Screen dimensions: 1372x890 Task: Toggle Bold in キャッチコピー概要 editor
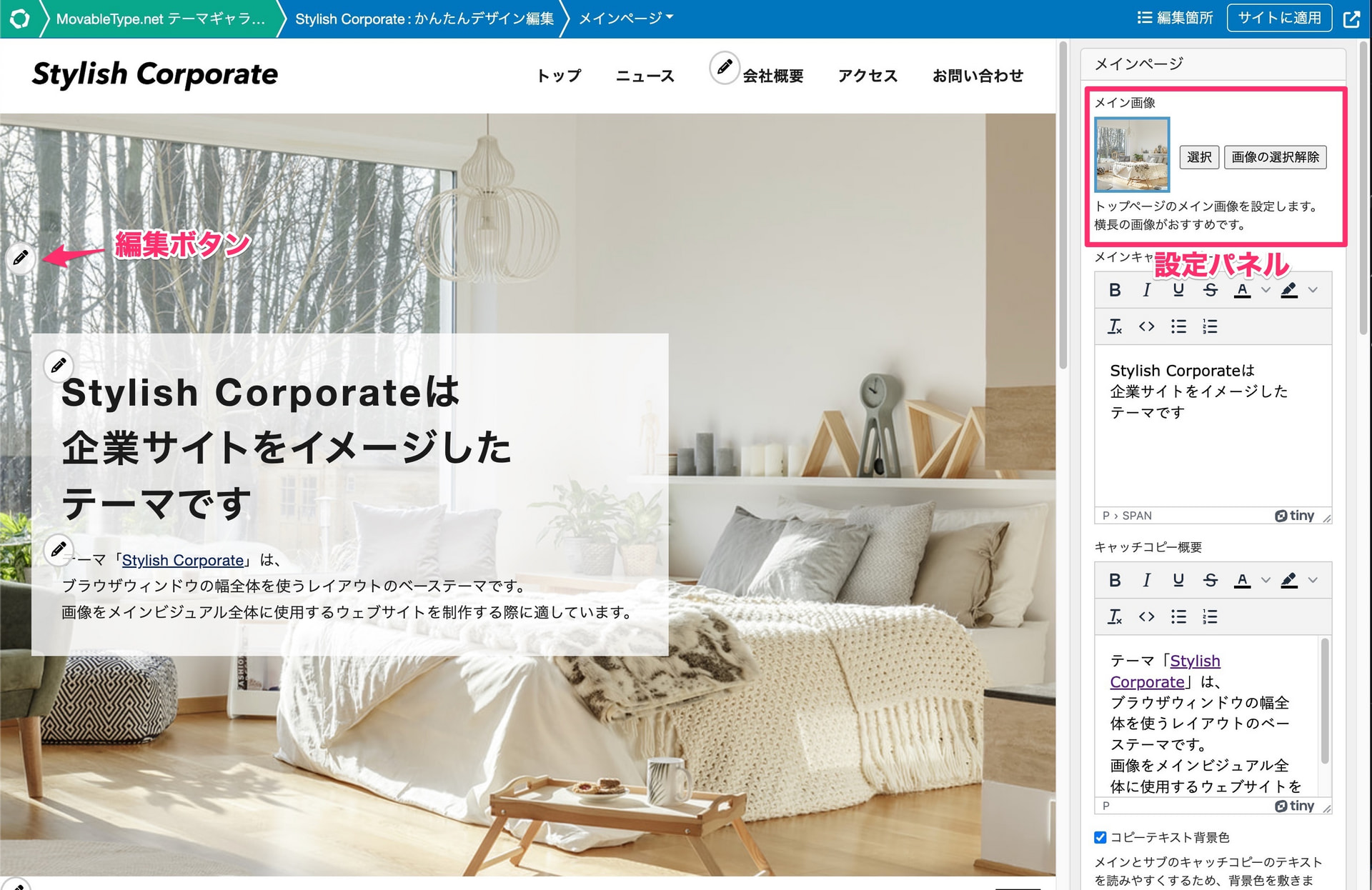pyautogui.click(x=1115, y=580)
